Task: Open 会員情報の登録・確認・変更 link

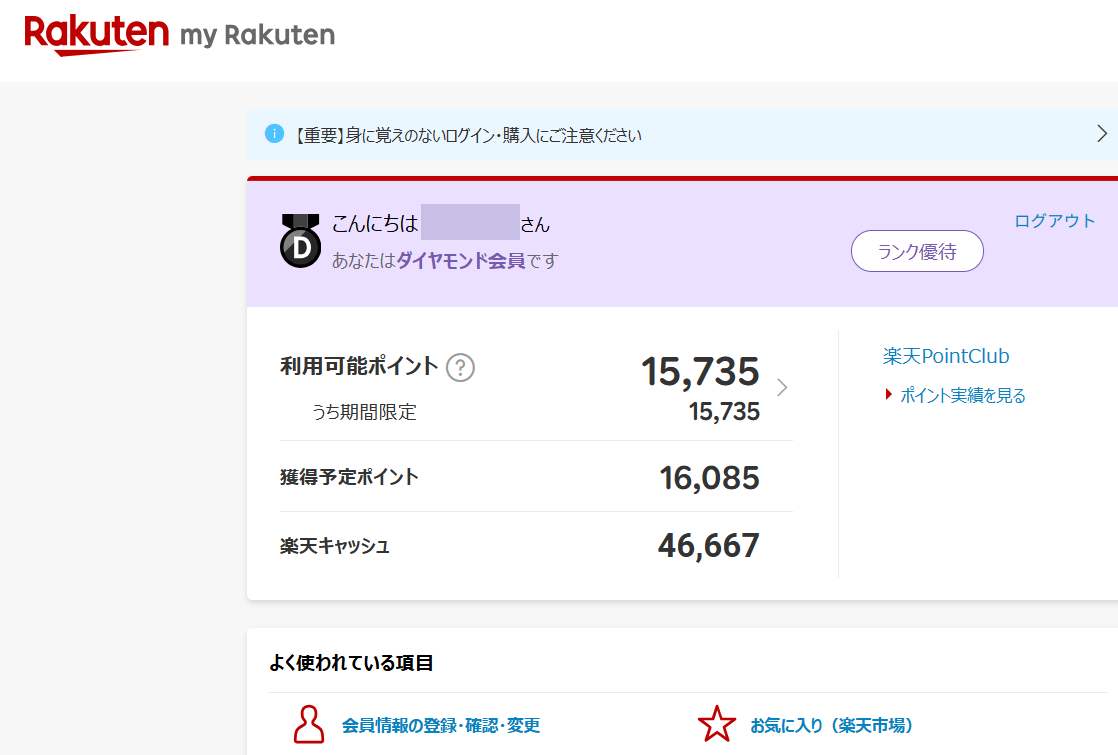Action: (x=441, y=726)
